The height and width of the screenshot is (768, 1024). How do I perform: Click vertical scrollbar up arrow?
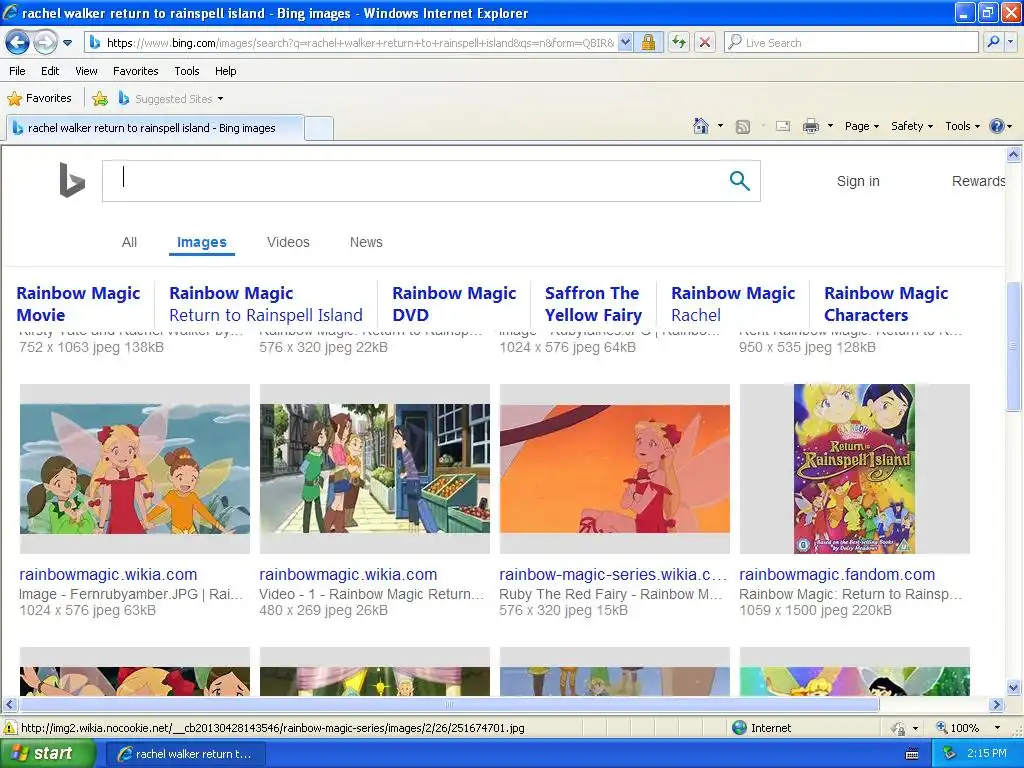point(1014,155)
